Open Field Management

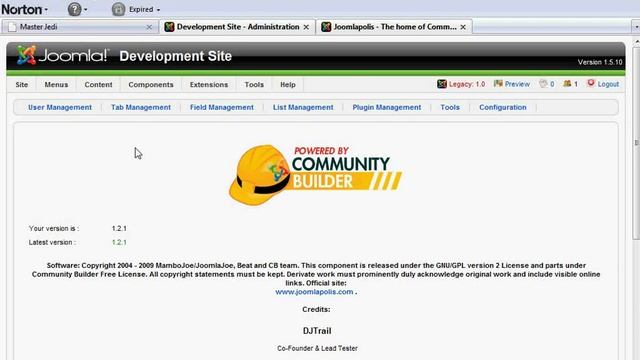click(x=222, y=107)
